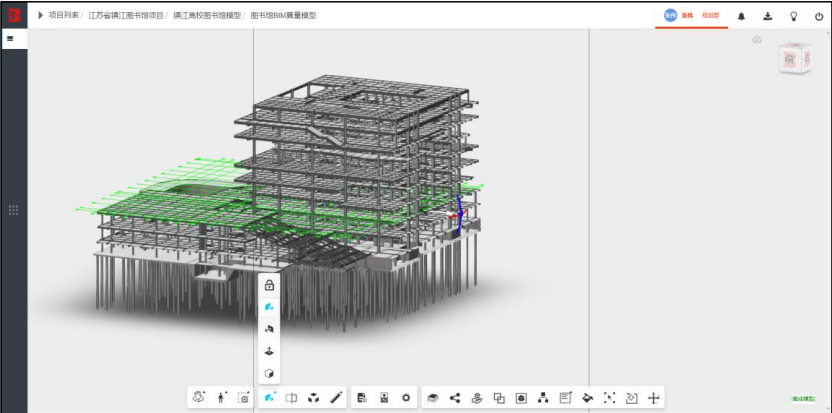Screen dimensions: 832x413
Task: Click the share icon
Action: pyautogui.click(x=455, y=398)
